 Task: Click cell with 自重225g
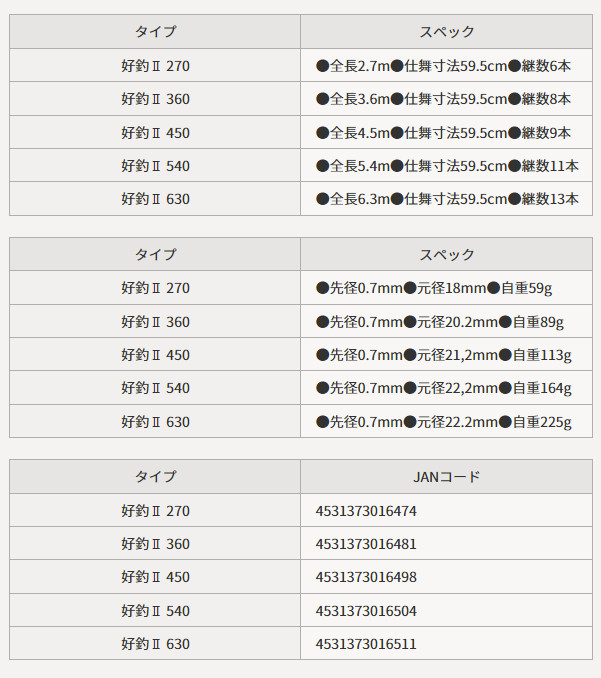[447, 422]
